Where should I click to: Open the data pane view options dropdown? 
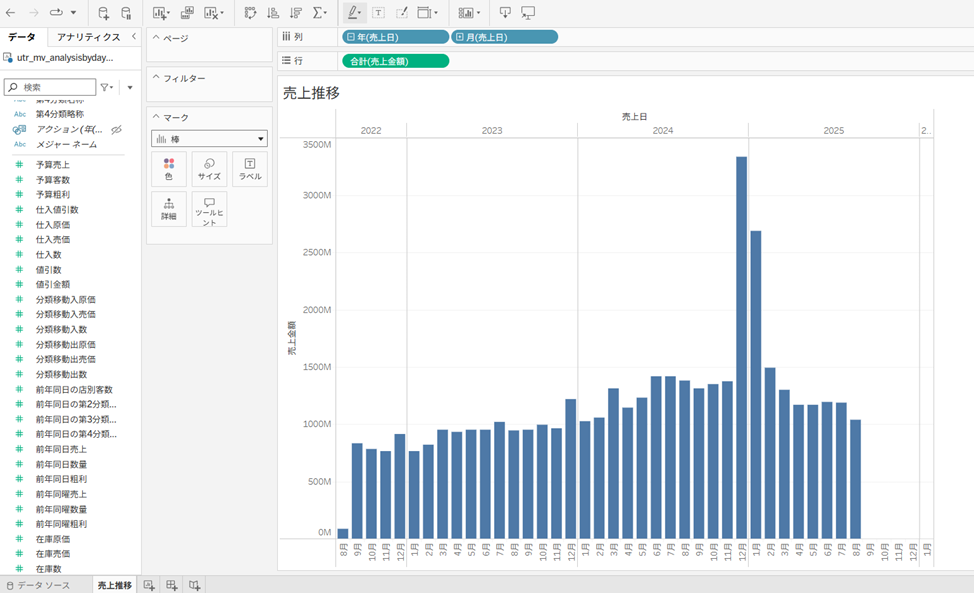click(130, 88)
